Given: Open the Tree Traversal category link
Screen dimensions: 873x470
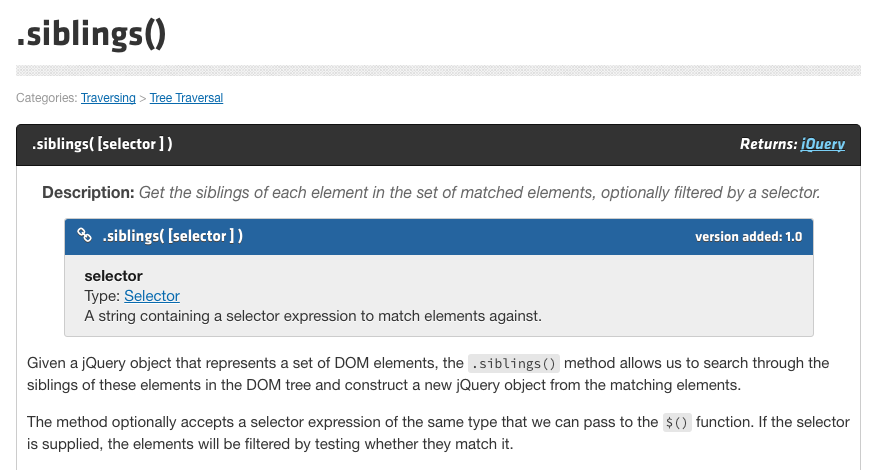Looking at the screenshot, I should tap(186, 98).
